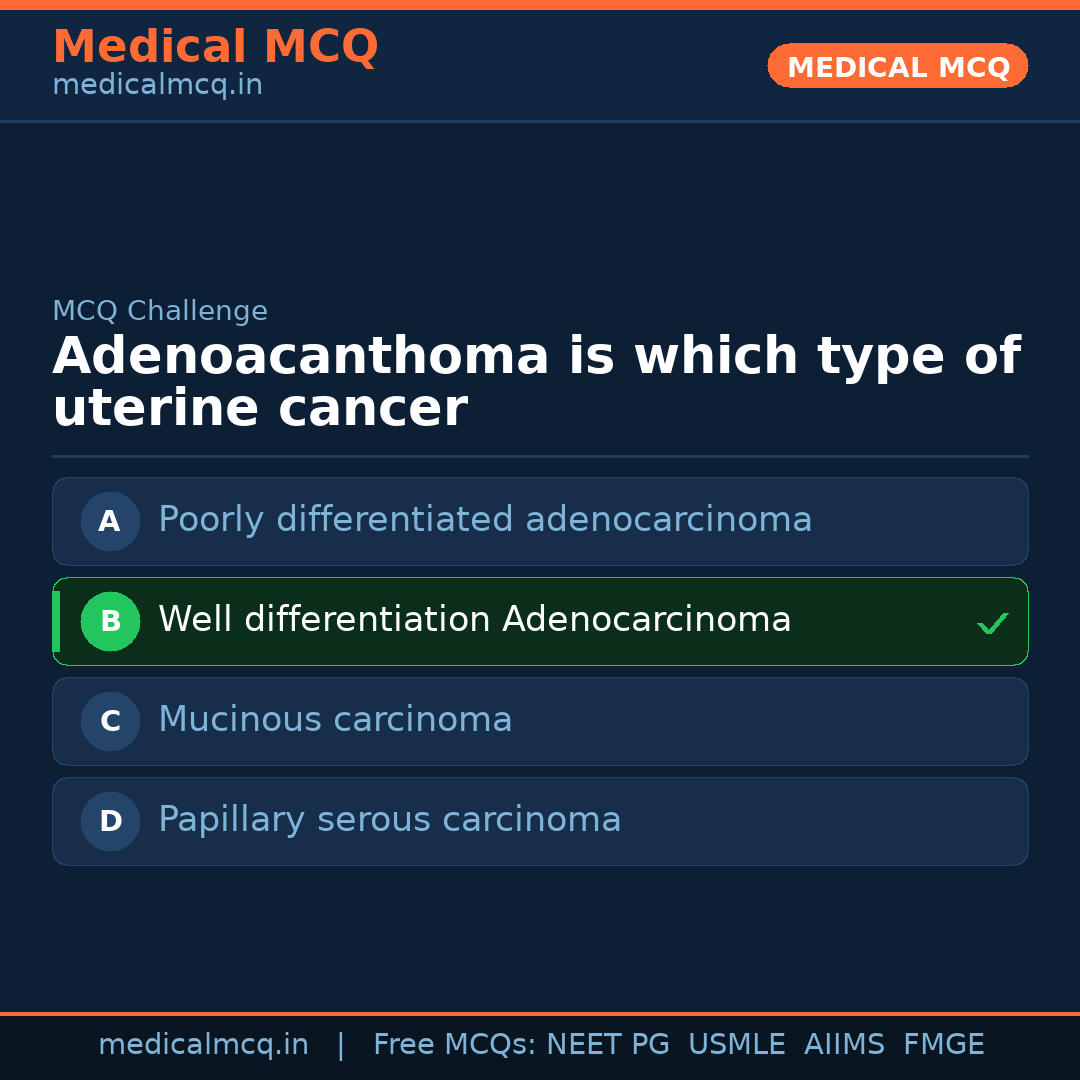Click the Medical MCQ orange title
This screenshot has height=1080, width=1080.
[215, 47]
